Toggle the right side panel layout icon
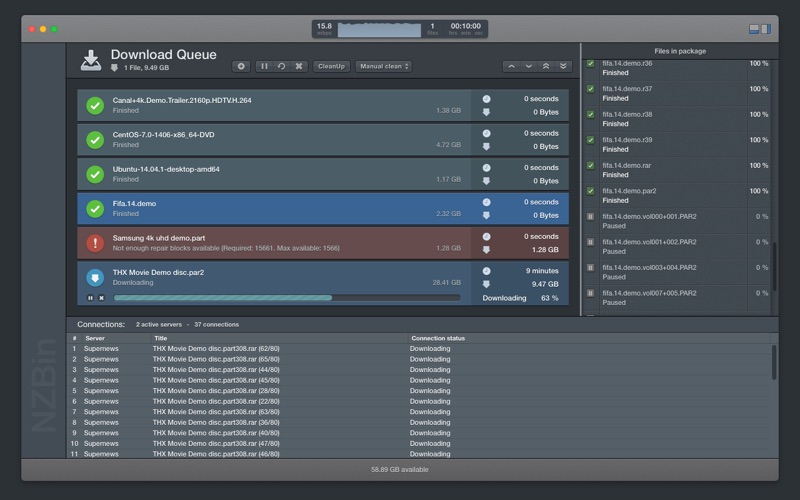Screen dimensions: 800x500 point(766,30)
